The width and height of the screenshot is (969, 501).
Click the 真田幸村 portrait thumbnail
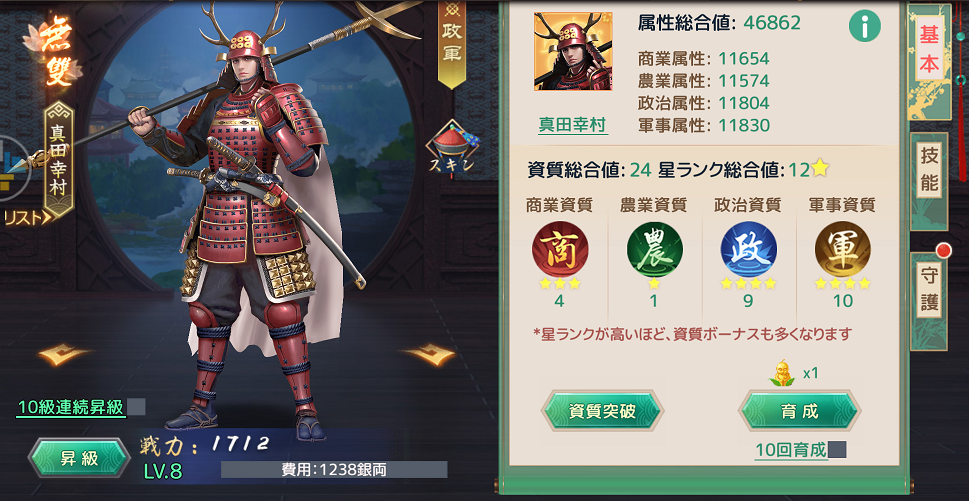[573, 51]
